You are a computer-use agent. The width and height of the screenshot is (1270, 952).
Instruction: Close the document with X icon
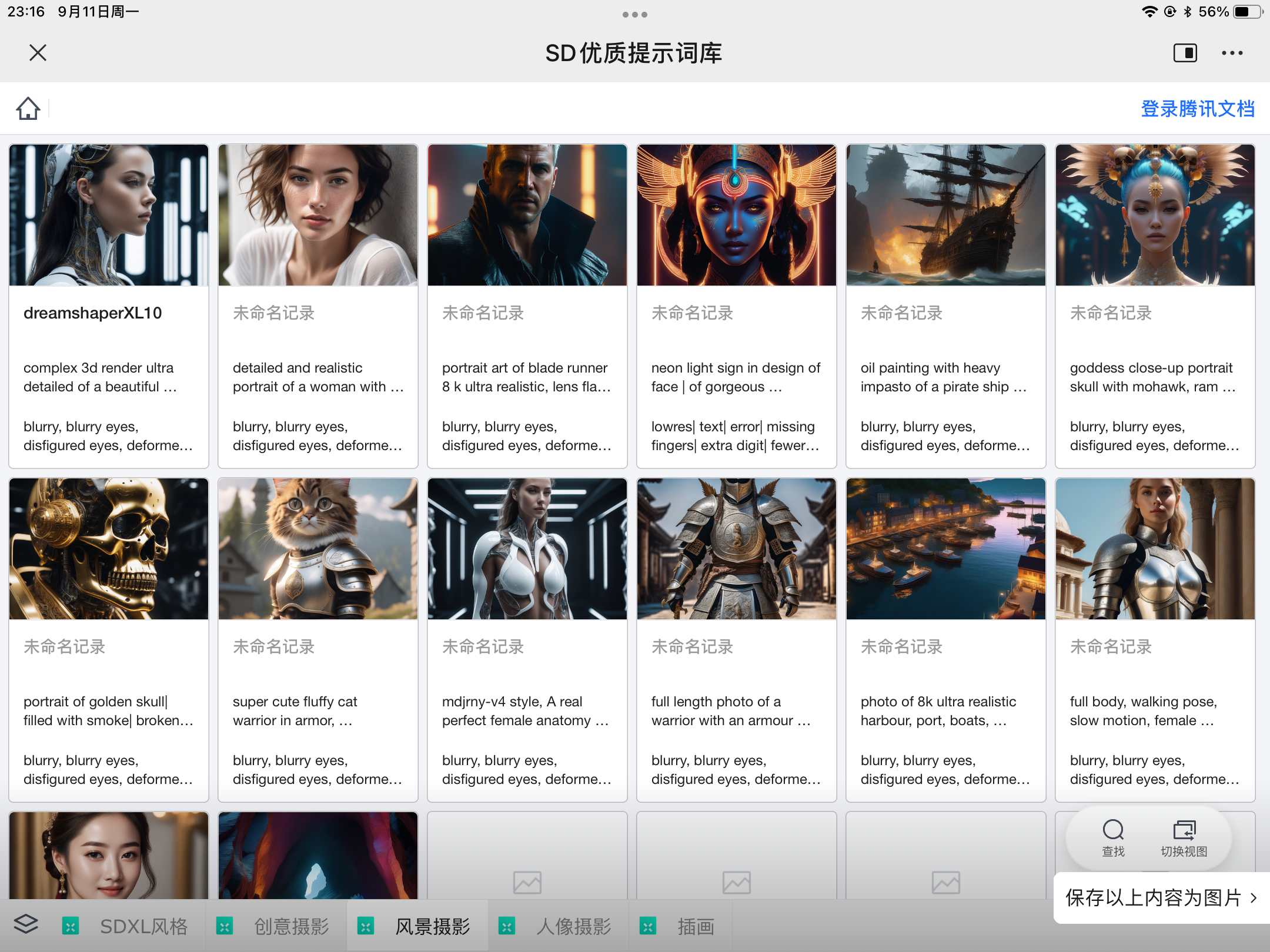point(38,53)
